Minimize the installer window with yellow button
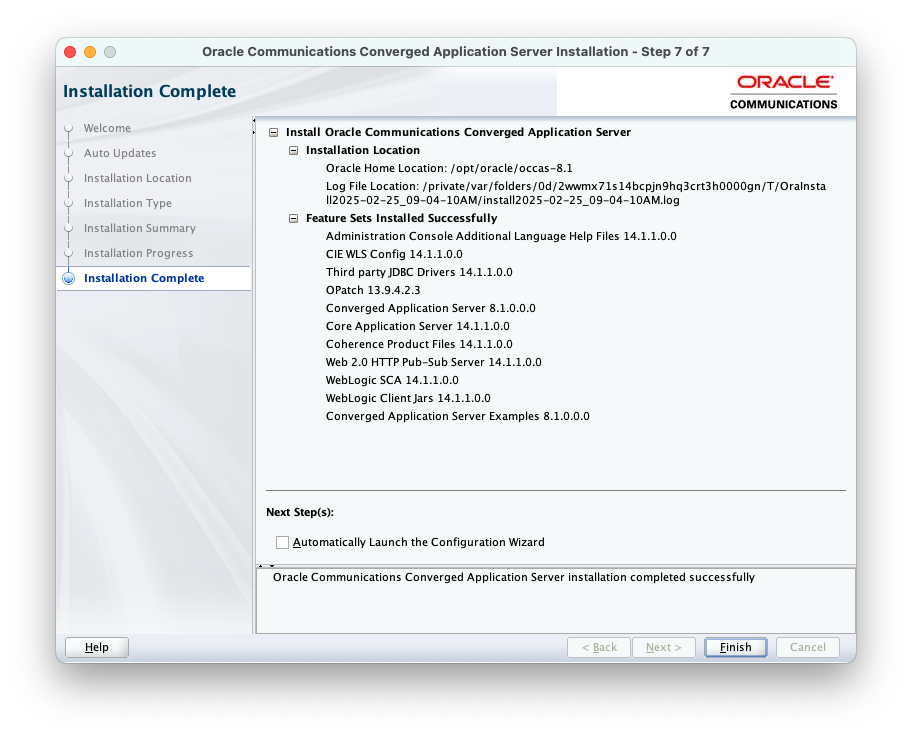 tap(90, 52)
